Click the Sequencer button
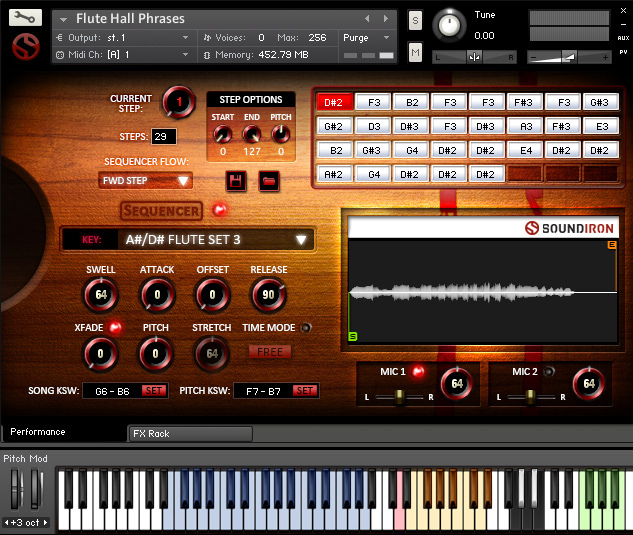Viewport: 633px width, 535px height. coord(161,211)
